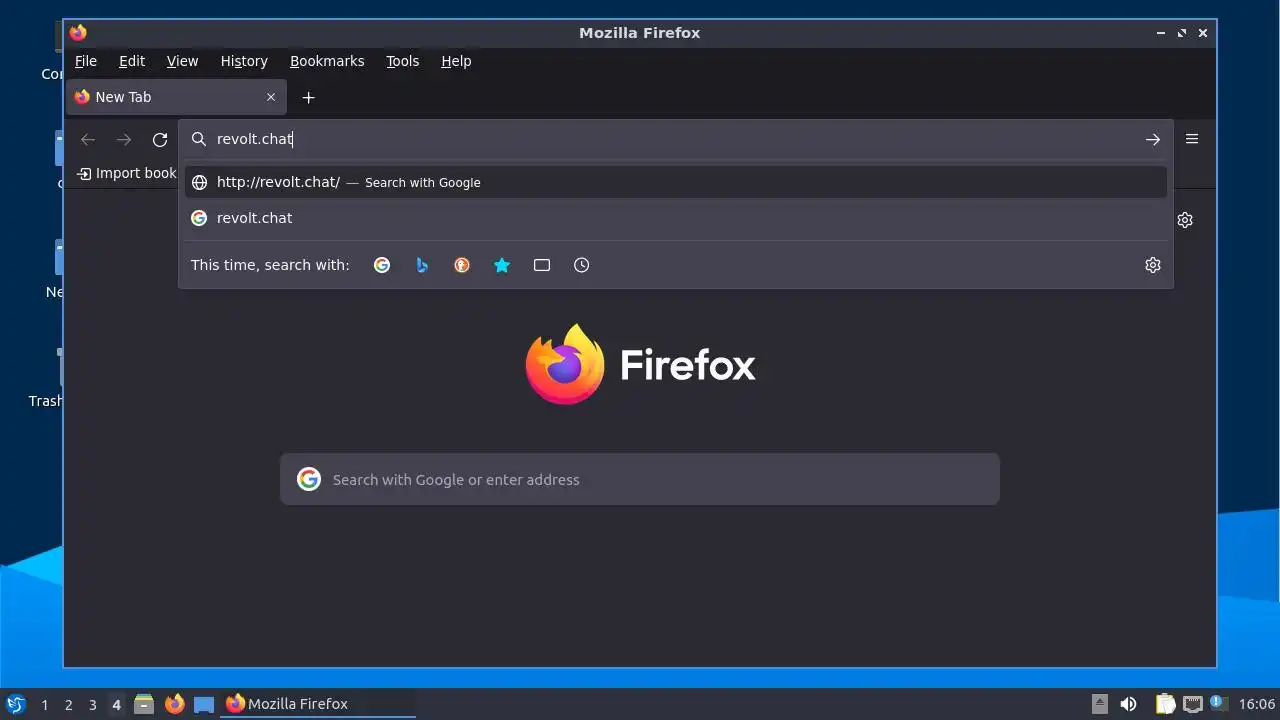Open file manager from the taskbar

[x=144, y=704]
